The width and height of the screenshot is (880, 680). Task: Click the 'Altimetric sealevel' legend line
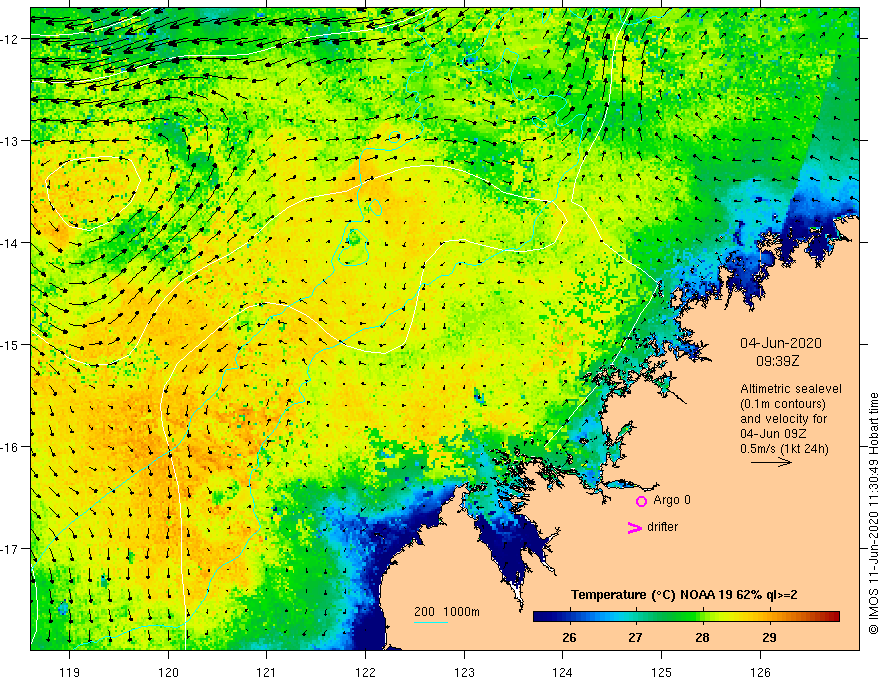[791, 389]
